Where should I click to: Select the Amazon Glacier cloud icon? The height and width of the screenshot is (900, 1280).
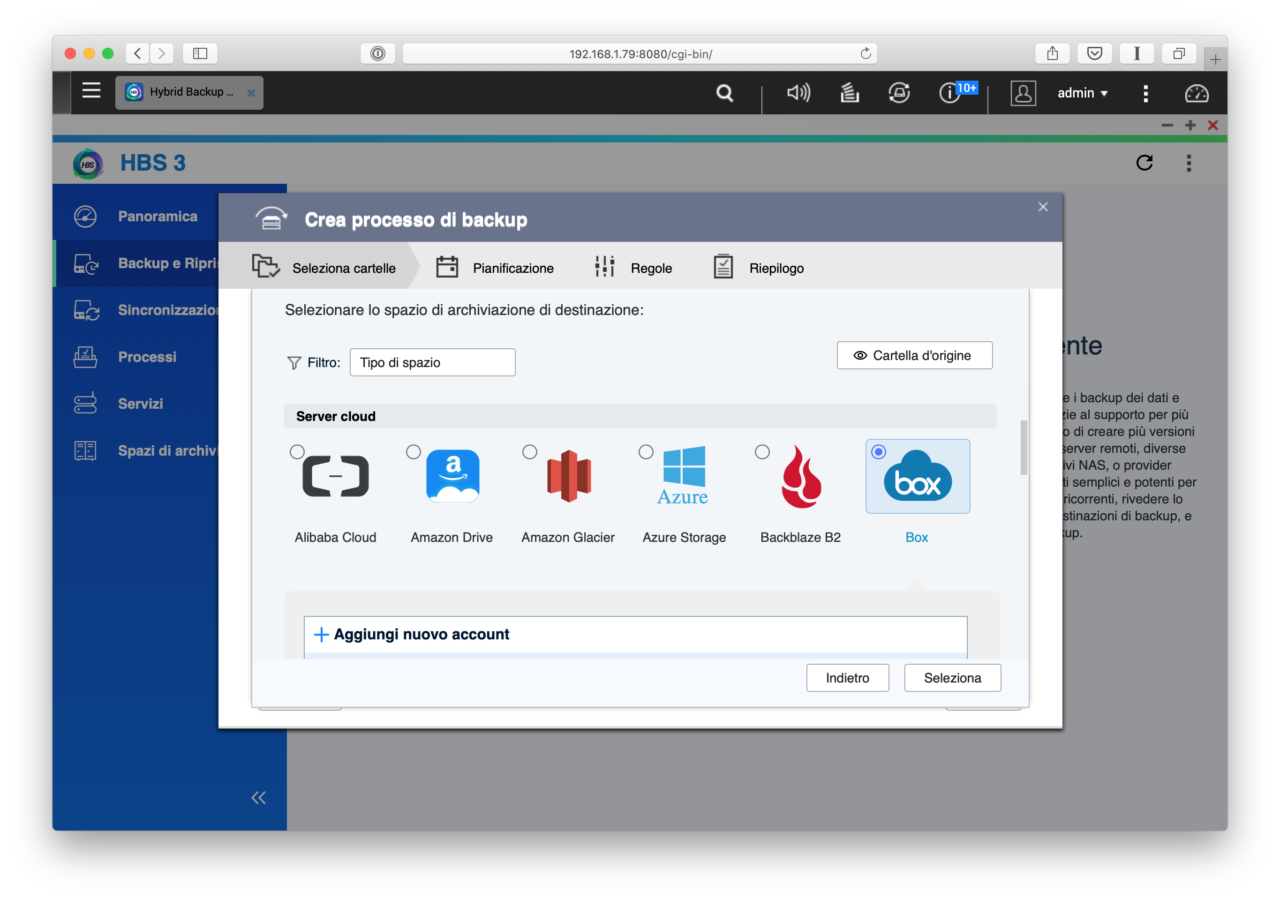pyautogui.click(x=568, y=477)
